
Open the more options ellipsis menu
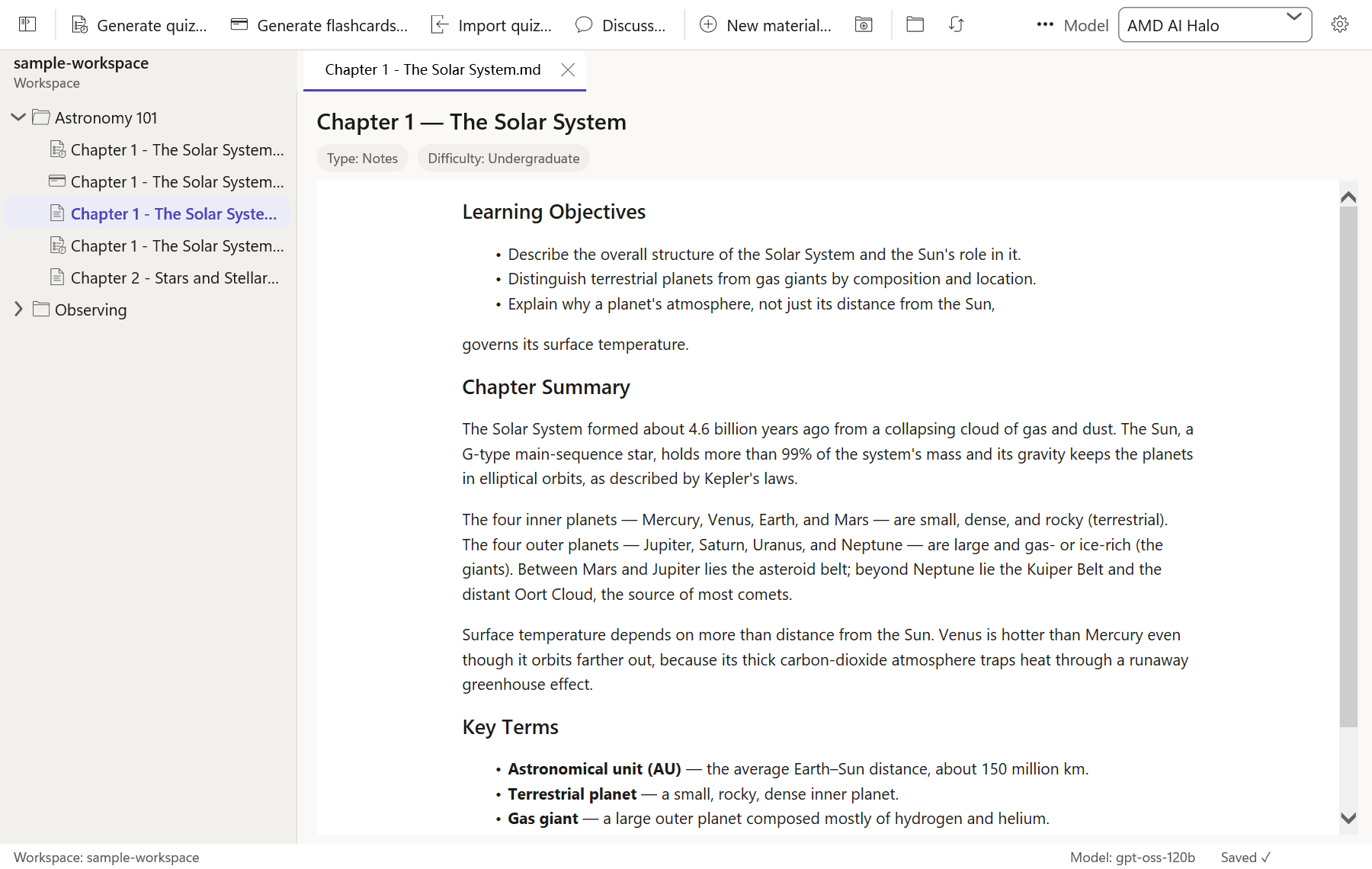(x=1045, y=24)
